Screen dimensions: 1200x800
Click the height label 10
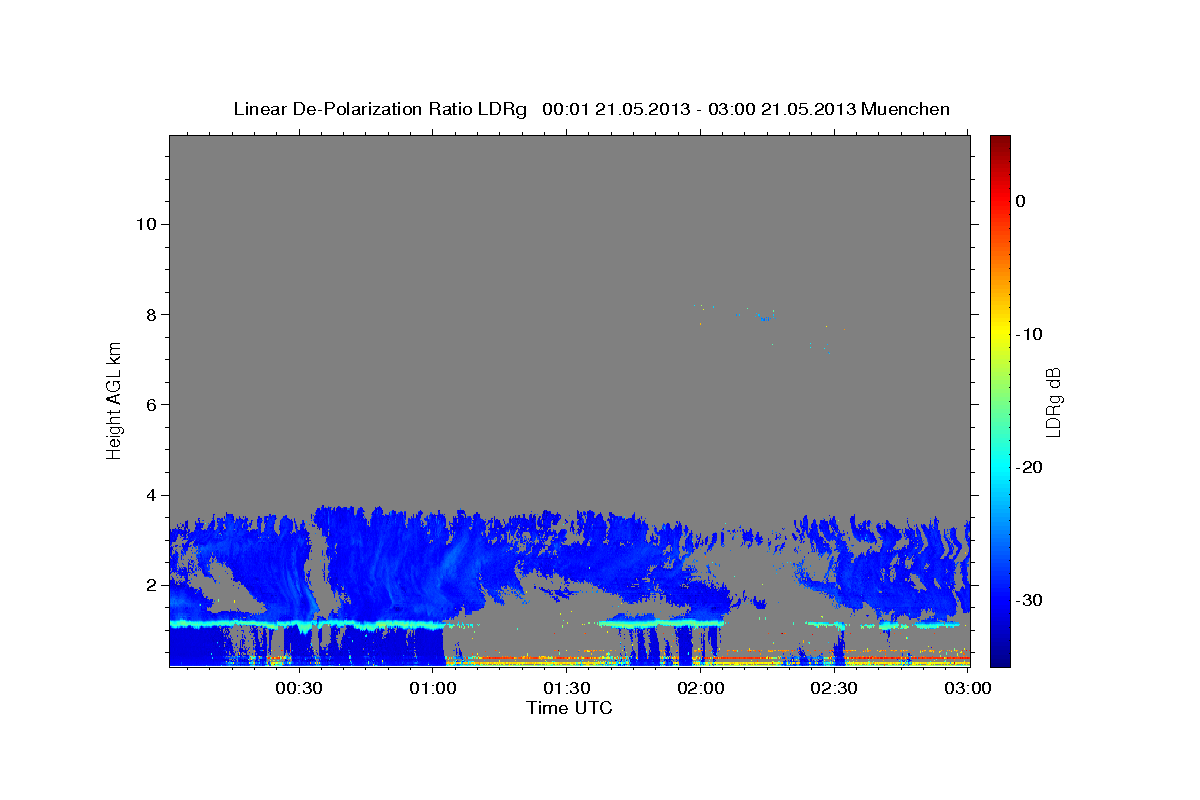pyautogui.click(x=146, y=224)
